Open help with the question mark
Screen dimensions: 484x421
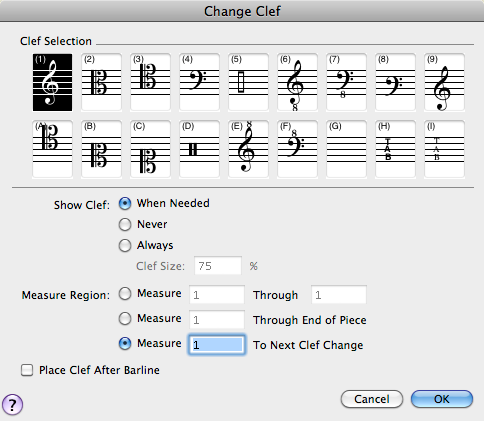point(12,405)
